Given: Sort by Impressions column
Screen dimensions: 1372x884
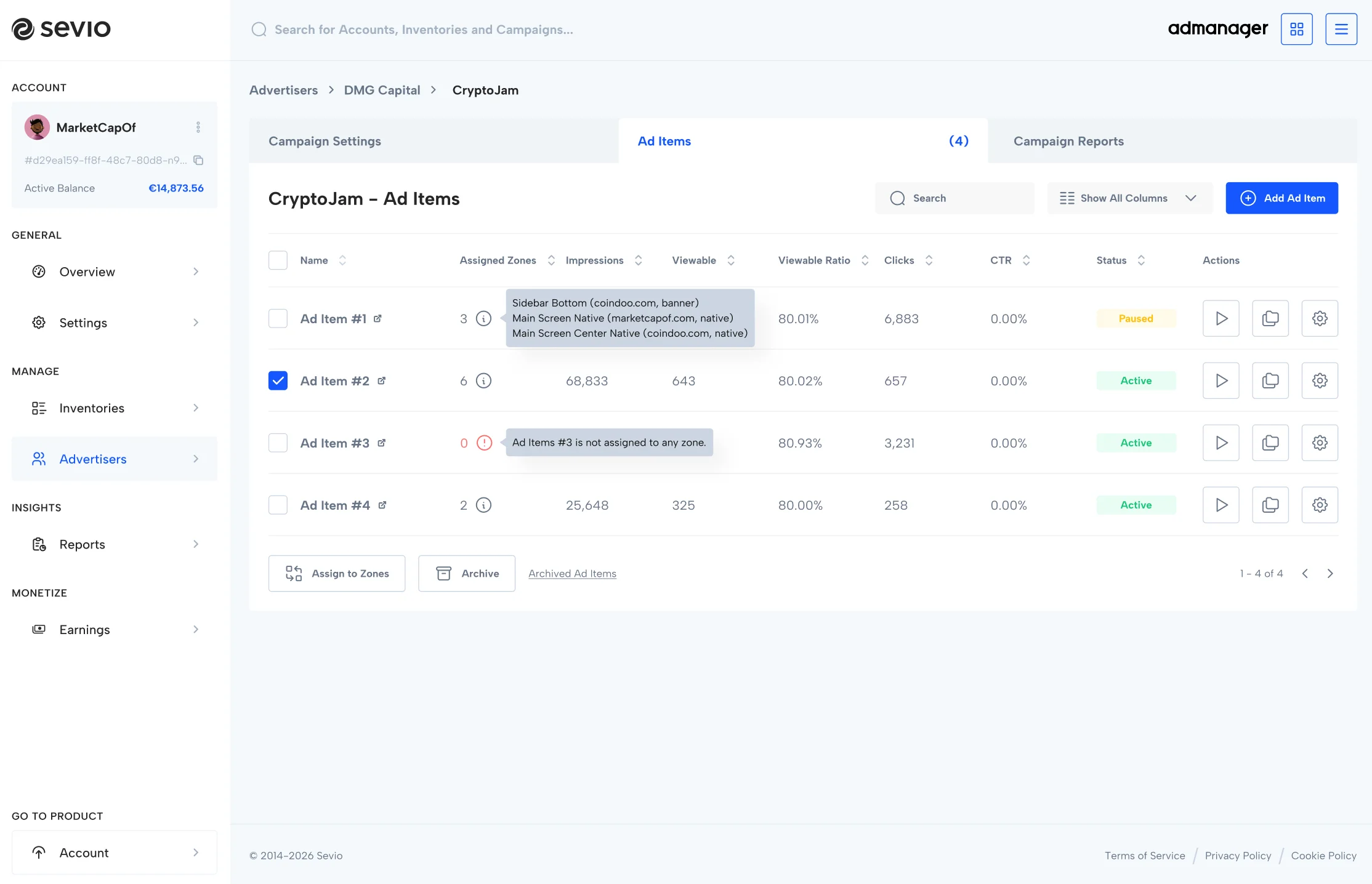Looking at the screenshot, I should [x=639, y=260].
